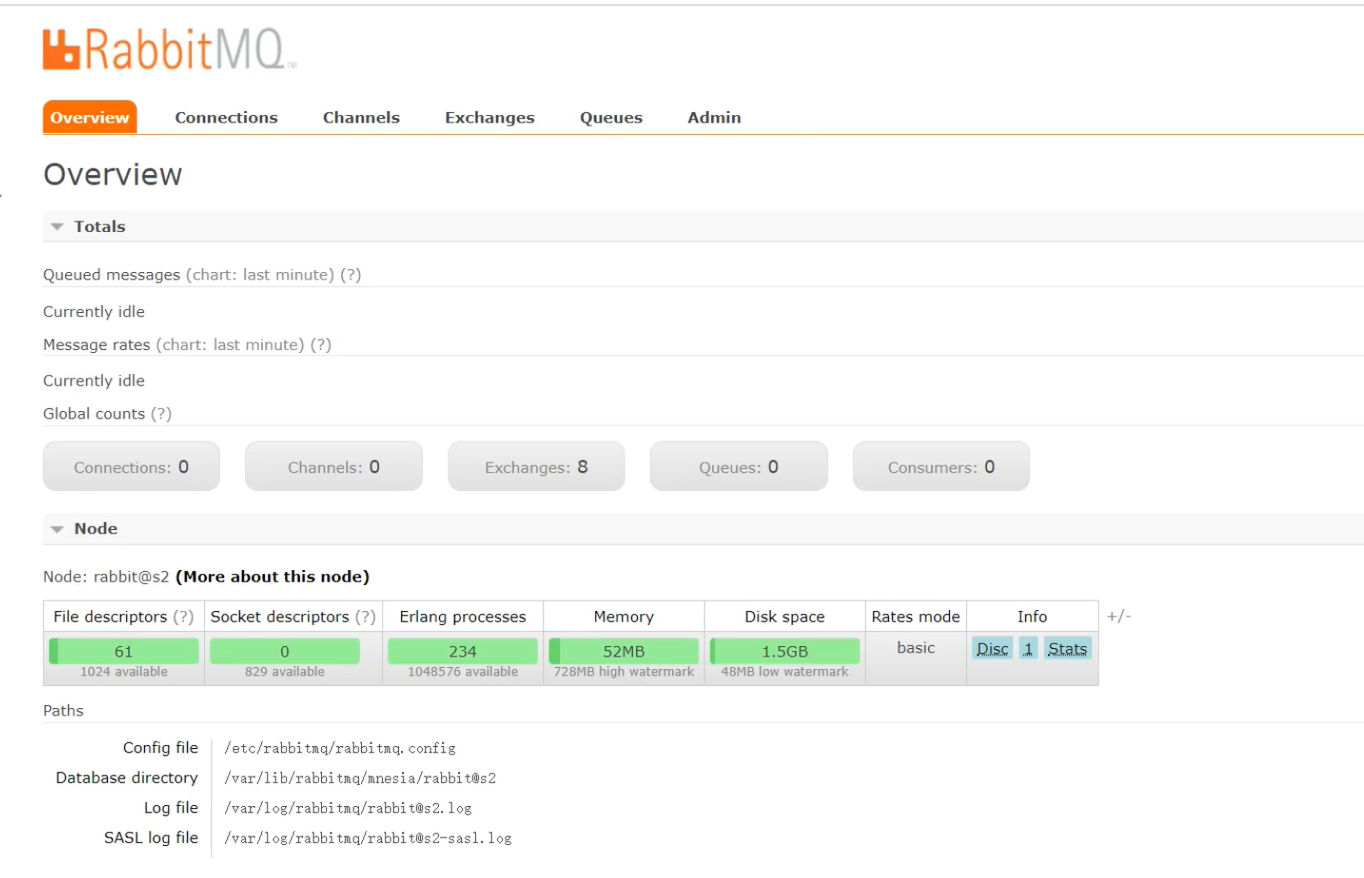Click the Queues: 0 count button
This screenshot has width=1364, height=878.
pos(739,467)
